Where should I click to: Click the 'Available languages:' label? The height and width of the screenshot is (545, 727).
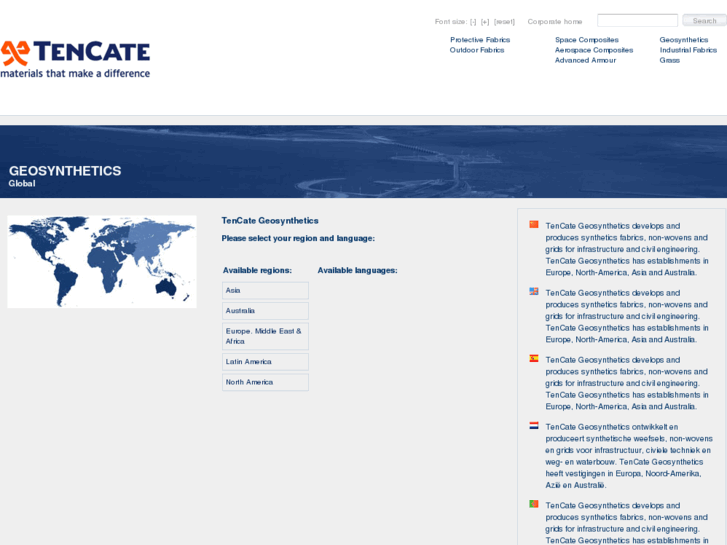tap(357, 270)
